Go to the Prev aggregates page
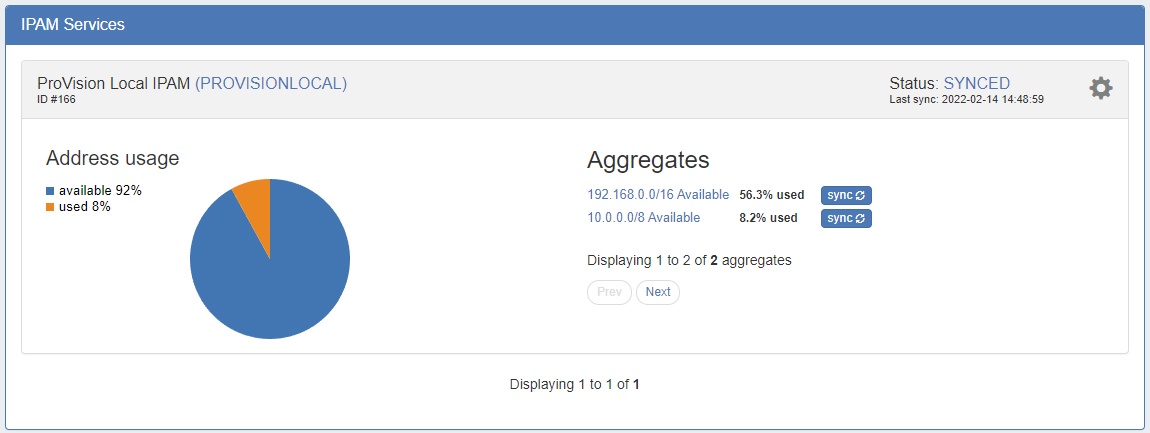This screenshot has height=433, width=1150. [609, 292]
